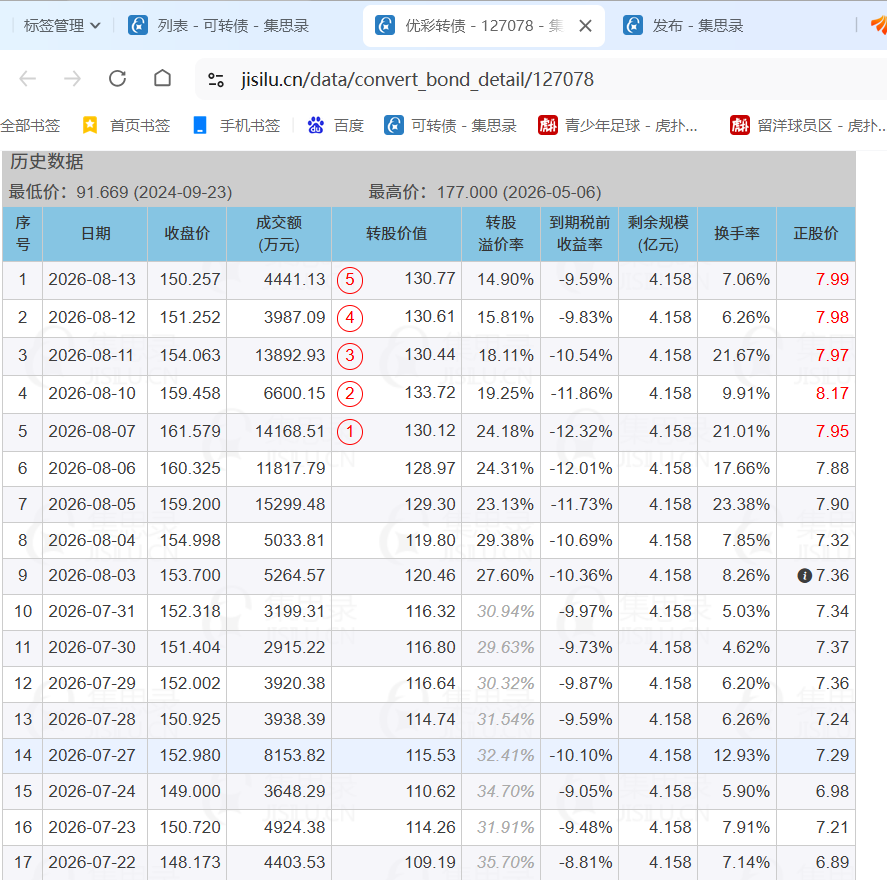The height and width of the screenshot is (880, 887).
Task: Click the 到期税前收益率 column header
Action: click(x=579, y=234)
